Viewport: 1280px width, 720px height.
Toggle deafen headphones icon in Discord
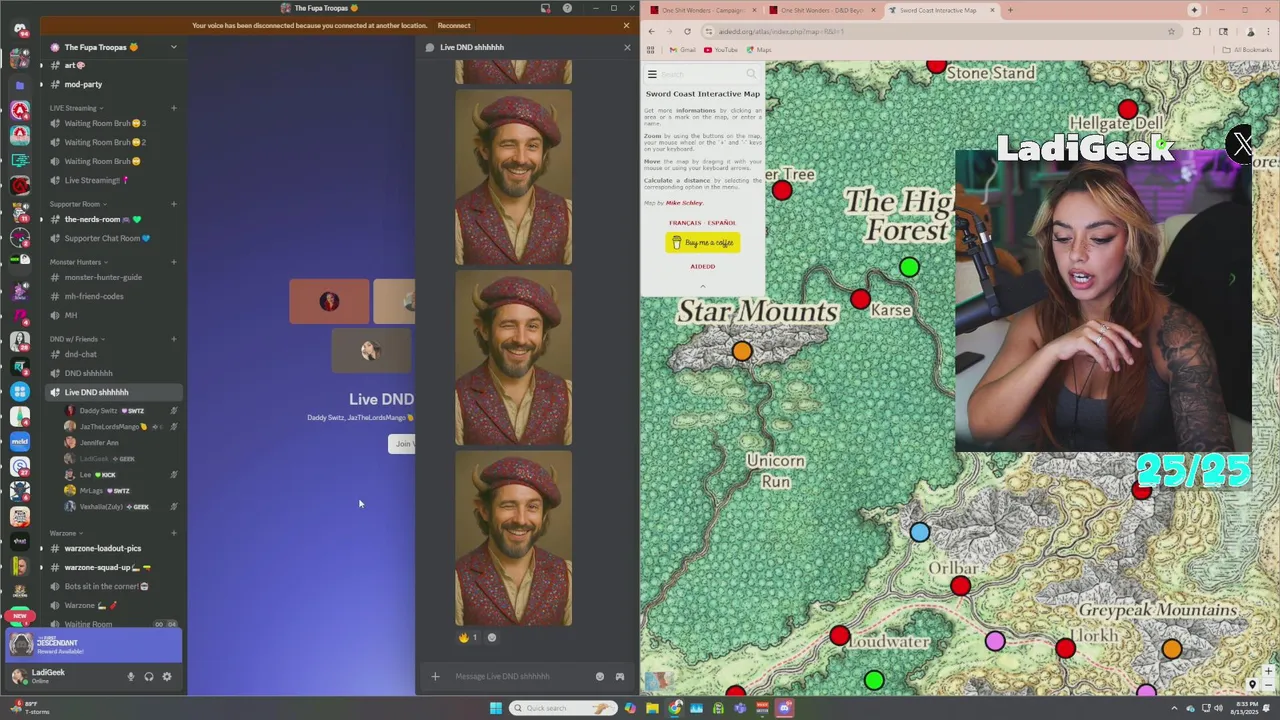click(149, 677)
